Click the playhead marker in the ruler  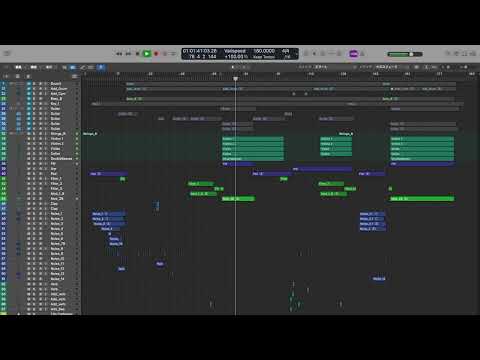[235, 78]
